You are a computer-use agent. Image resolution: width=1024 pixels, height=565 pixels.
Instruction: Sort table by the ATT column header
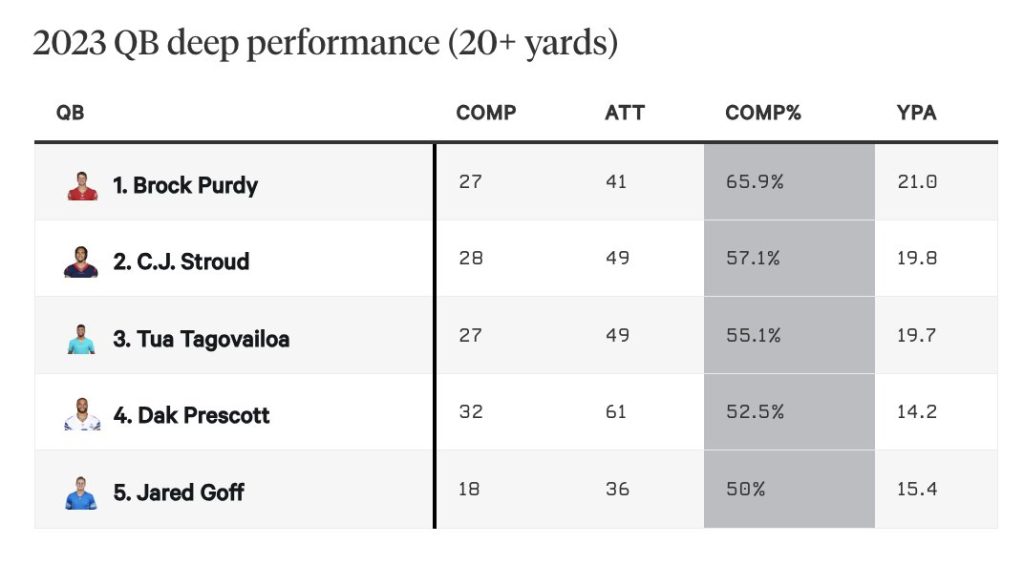[x=625, y=113]
